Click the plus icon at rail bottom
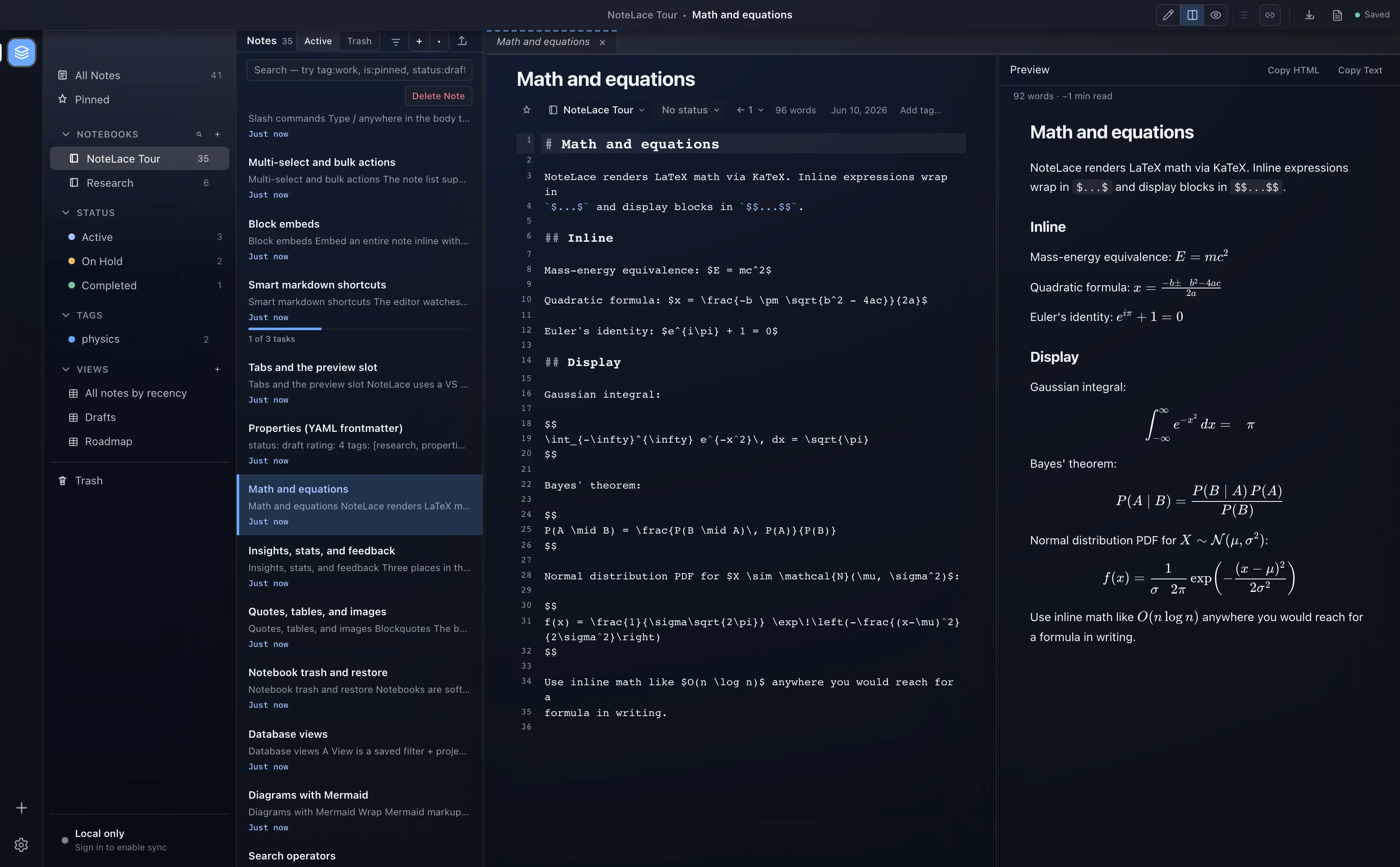Image resolution: width=1400 pixels, height=867 pixels. (x=21, y=807)
